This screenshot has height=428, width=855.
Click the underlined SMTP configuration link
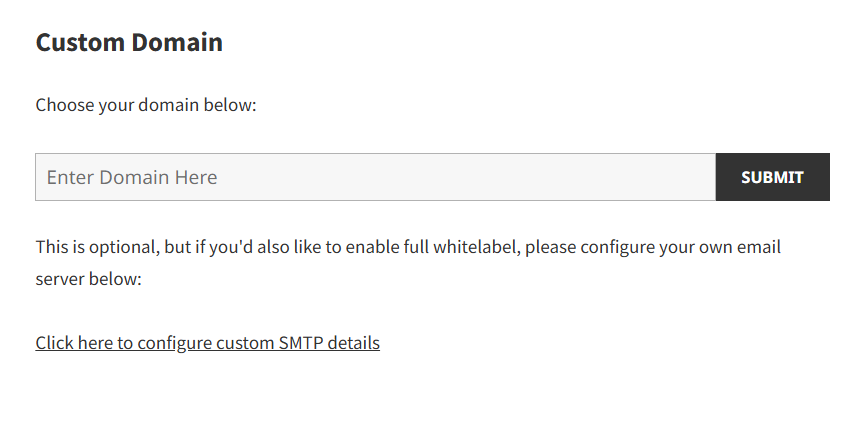point(207,343)
